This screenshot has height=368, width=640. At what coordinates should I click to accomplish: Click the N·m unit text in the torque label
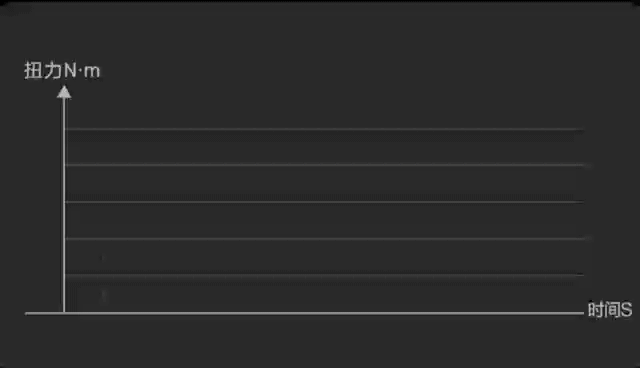click(82, 71)
